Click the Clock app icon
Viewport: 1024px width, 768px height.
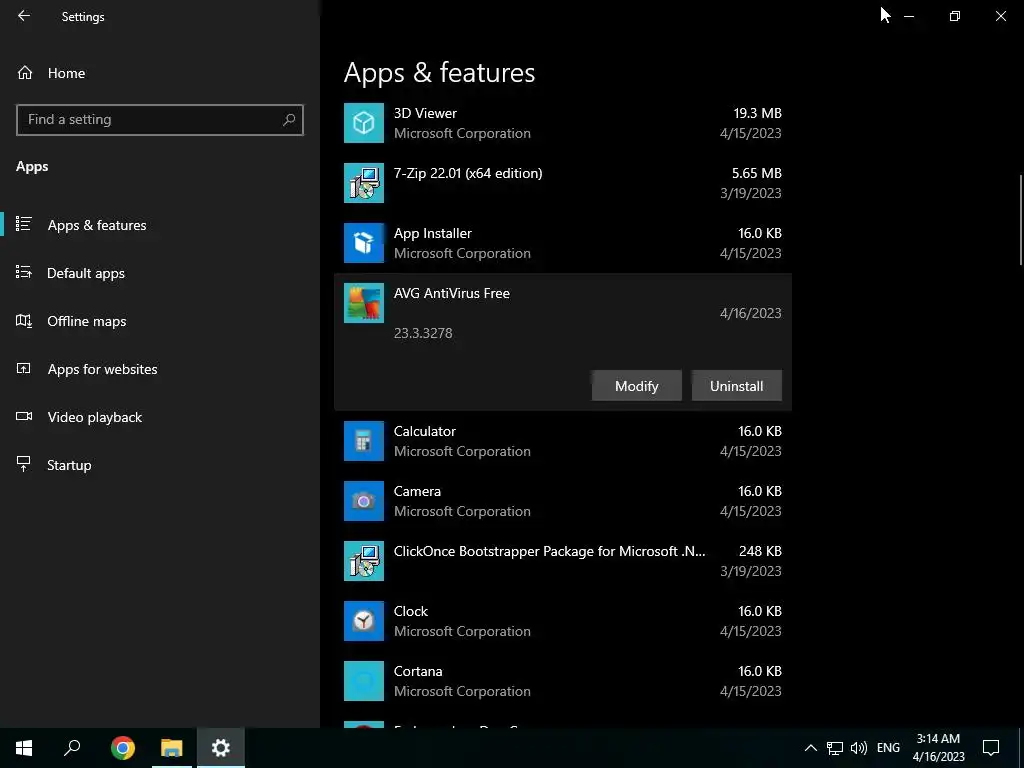click(x=364, y=621)
